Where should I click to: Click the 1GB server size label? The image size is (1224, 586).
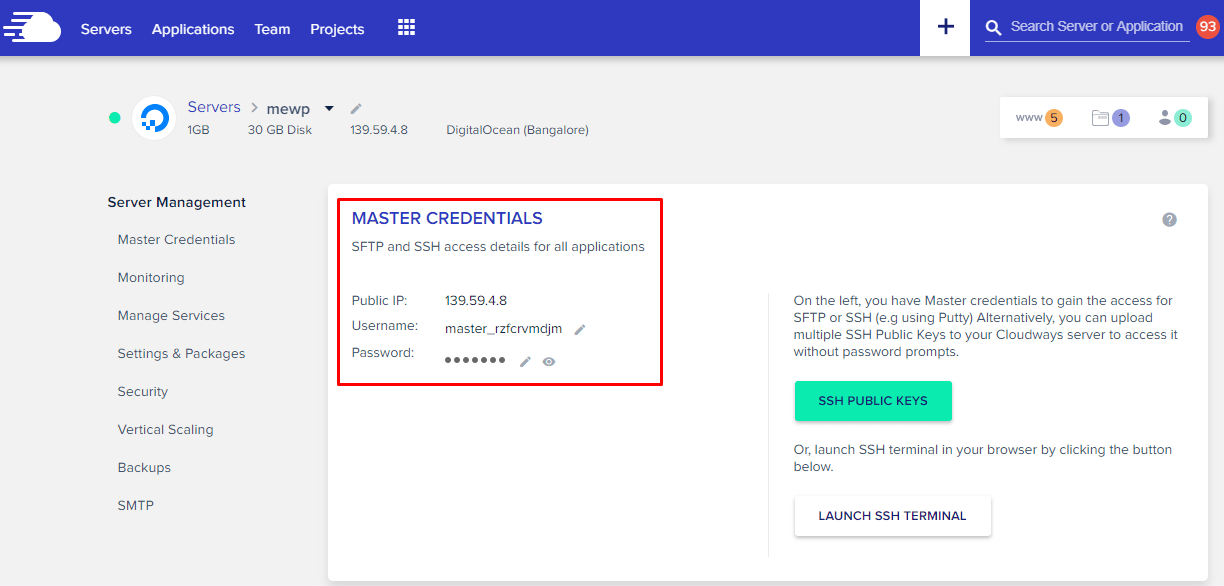pyautogui.click(x=198, y=130)
